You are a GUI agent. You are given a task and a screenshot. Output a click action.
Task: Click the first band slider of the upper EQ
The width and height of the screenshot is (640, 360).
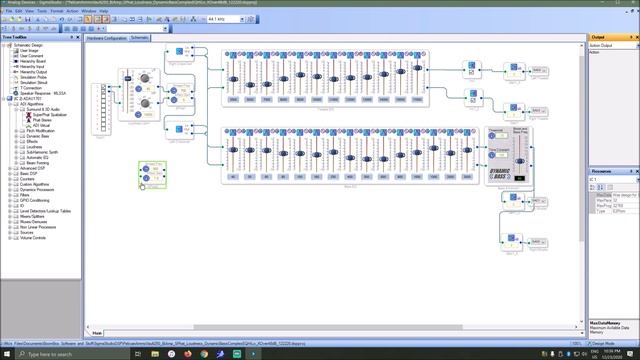tap(233, 79)
